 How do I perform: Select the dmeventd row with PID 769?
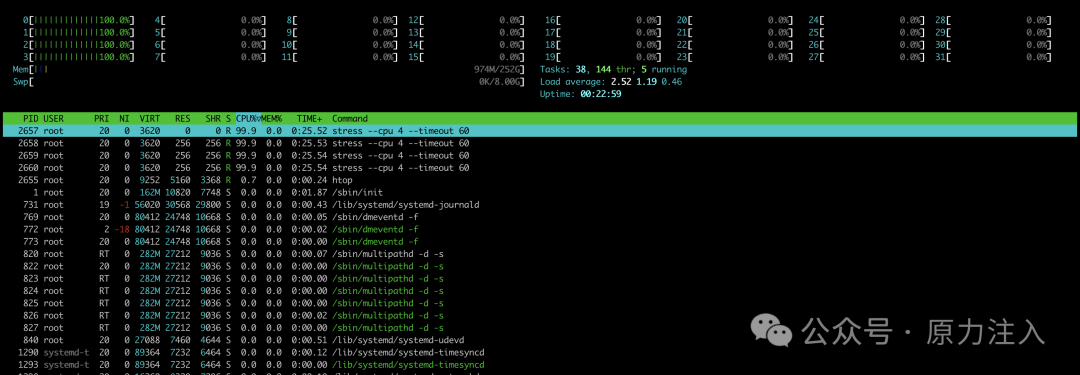click(539, 217)
